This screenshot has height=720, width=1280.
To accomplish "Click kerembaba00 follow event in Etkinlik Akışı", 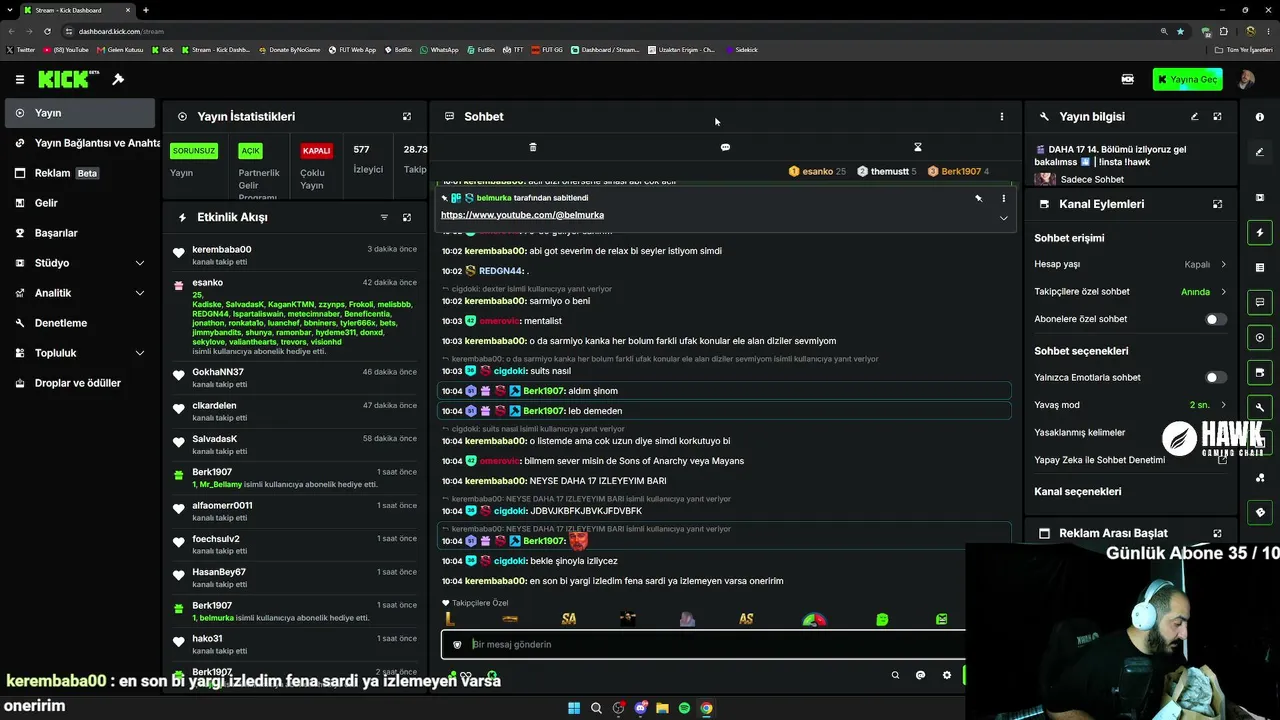I will (295, 255).
